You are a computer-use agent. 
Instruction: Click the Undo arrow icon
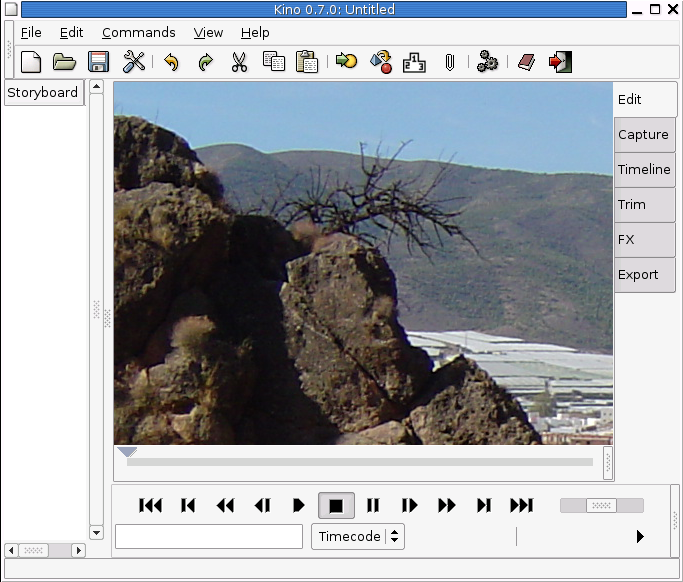coord(172,62)
